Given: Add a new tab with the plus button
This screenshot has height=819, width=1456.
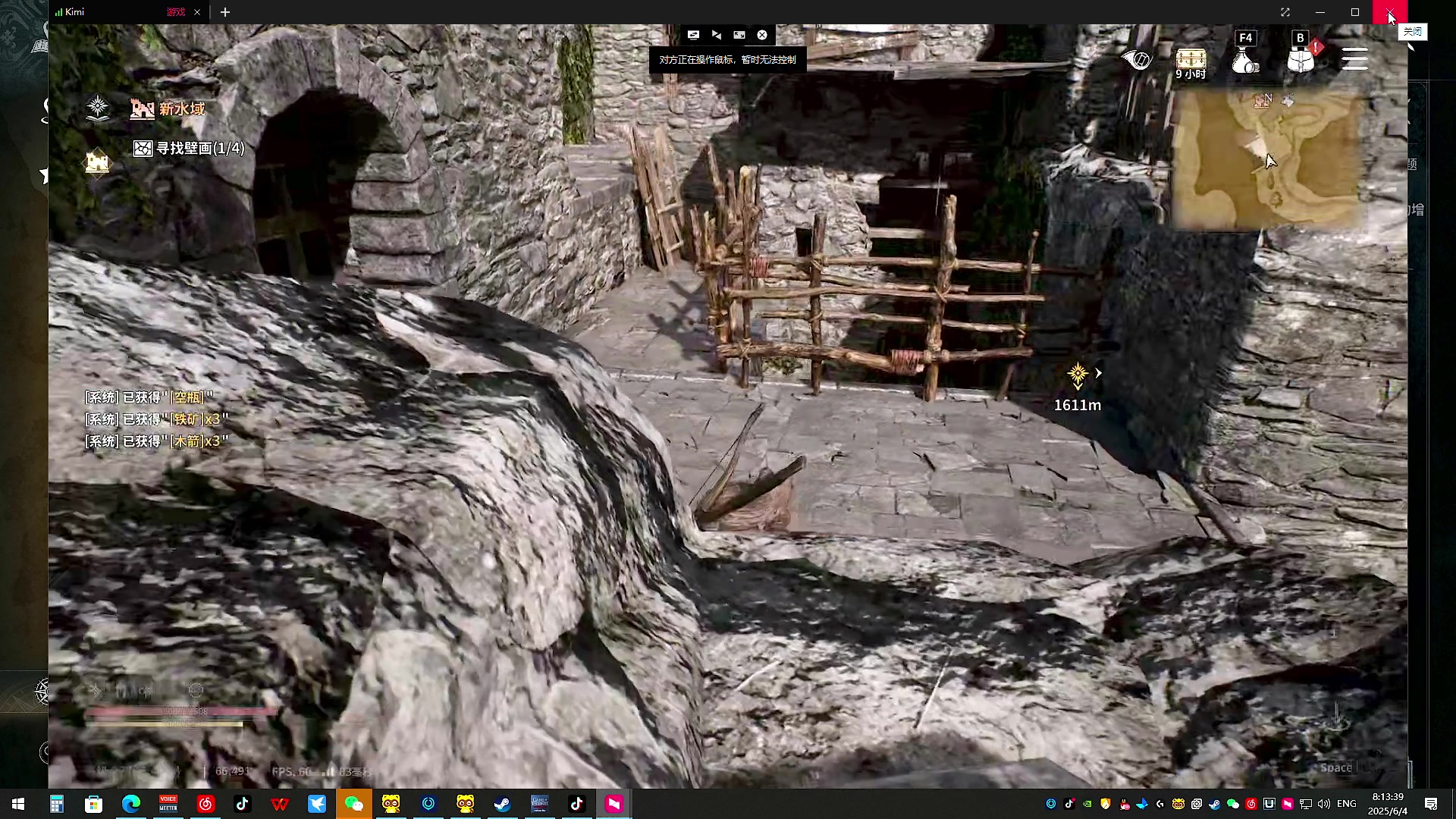Looking at the screenshot, I should coord(225,12).
